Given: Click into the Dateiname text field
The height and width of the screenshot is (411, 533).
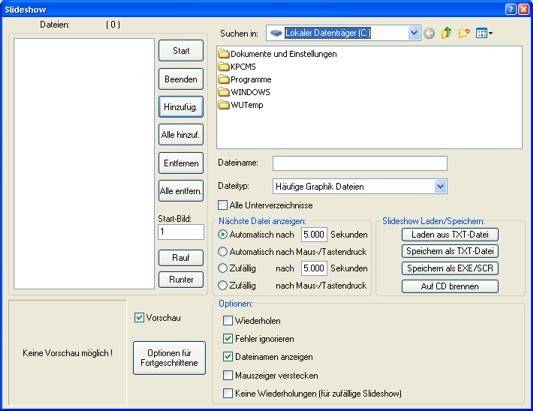Looking at the screenshot, I should (x=360, y=164).
